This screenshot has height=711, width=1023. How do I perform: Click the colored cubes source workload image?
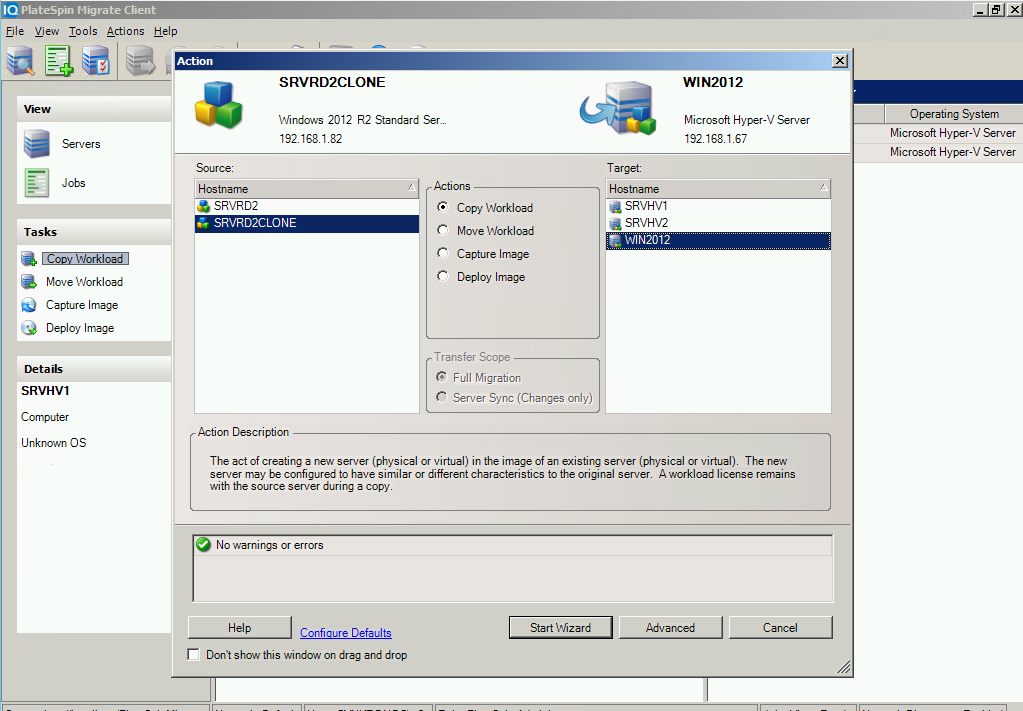click(219, 105)
